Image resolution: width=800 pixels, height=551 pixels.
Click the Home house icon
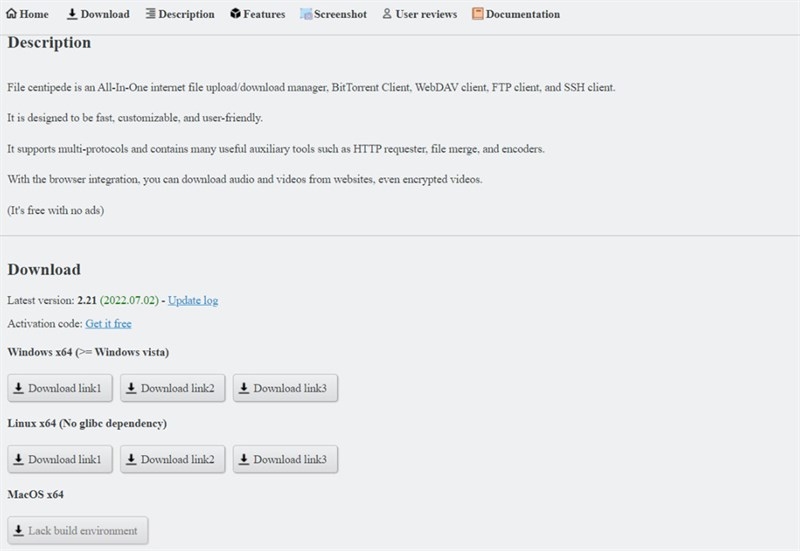(11, 14)
